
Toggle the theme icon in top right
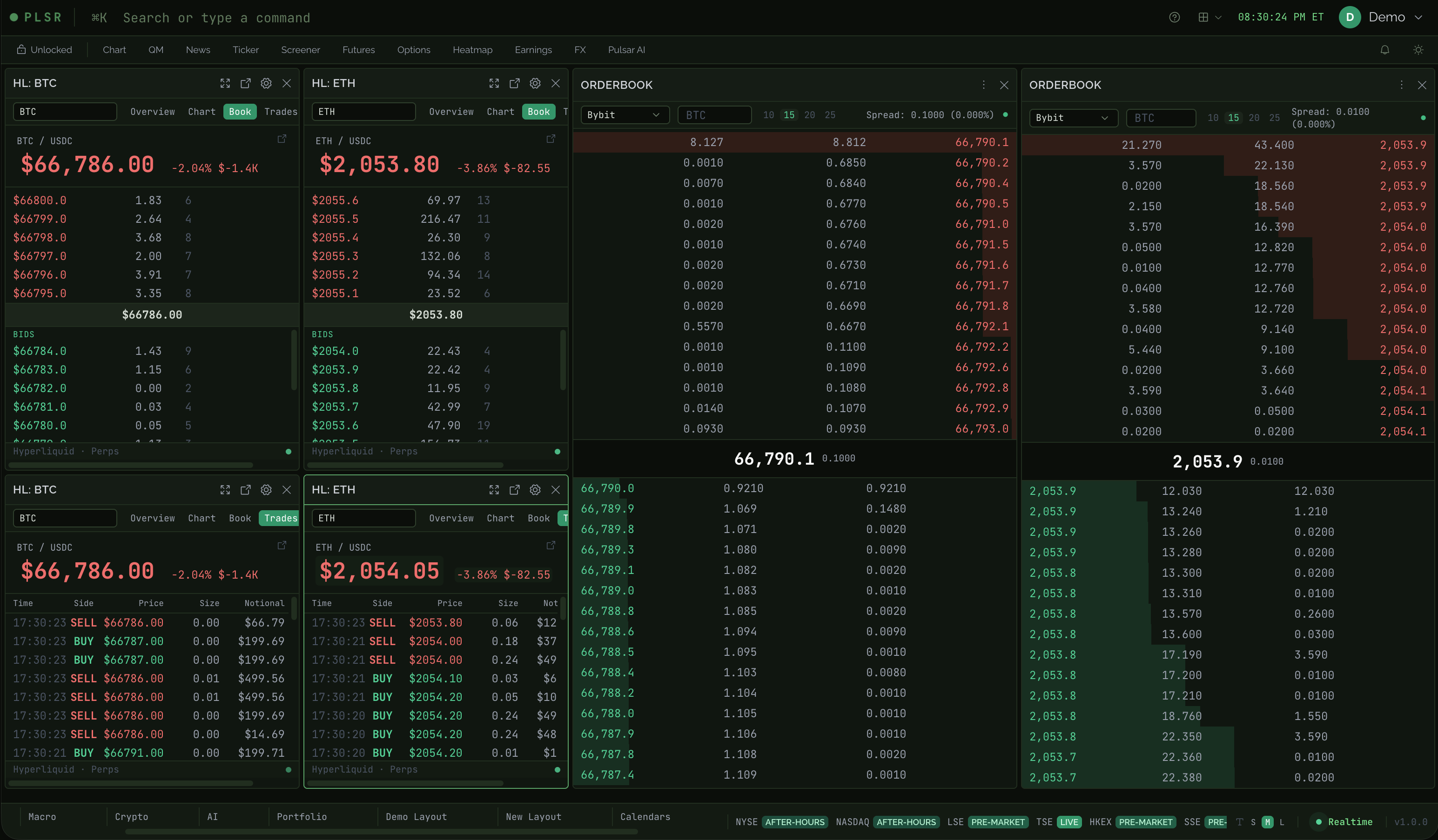pyautogui.click(x=1418, y=50)
